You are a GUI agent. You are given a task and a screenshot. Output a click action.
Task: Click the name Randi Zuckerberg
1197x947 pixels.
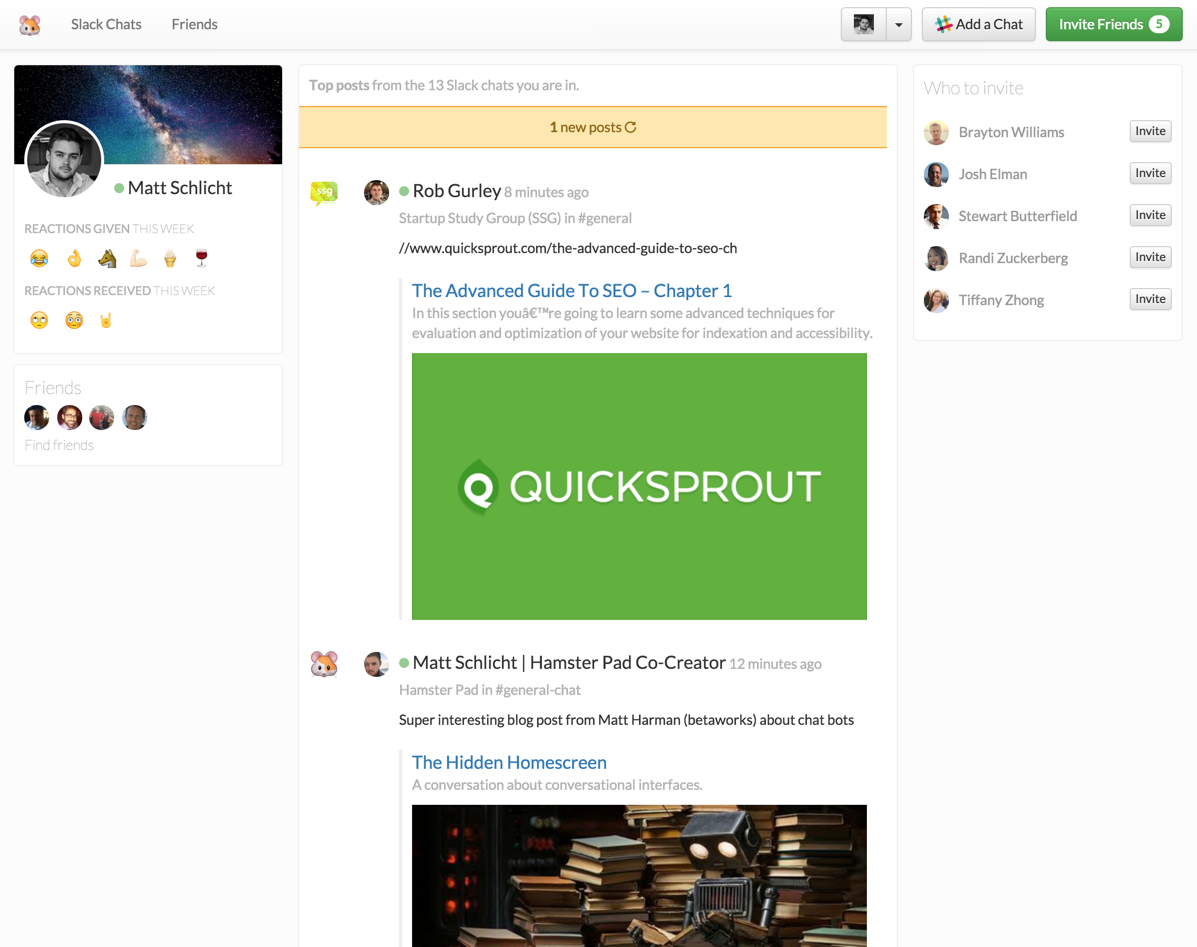pos(1013,258)
